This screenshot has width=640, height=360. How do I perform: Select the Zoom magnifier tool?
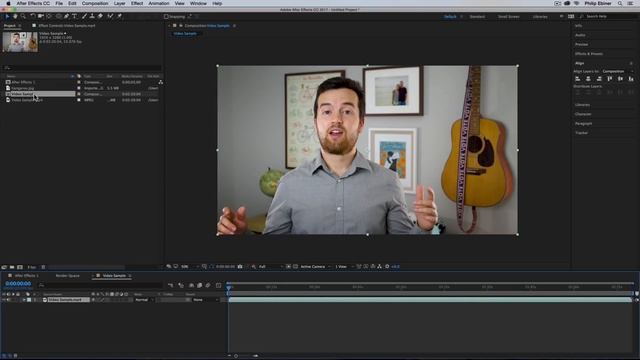pyautogui.click(x=23, y=16)
